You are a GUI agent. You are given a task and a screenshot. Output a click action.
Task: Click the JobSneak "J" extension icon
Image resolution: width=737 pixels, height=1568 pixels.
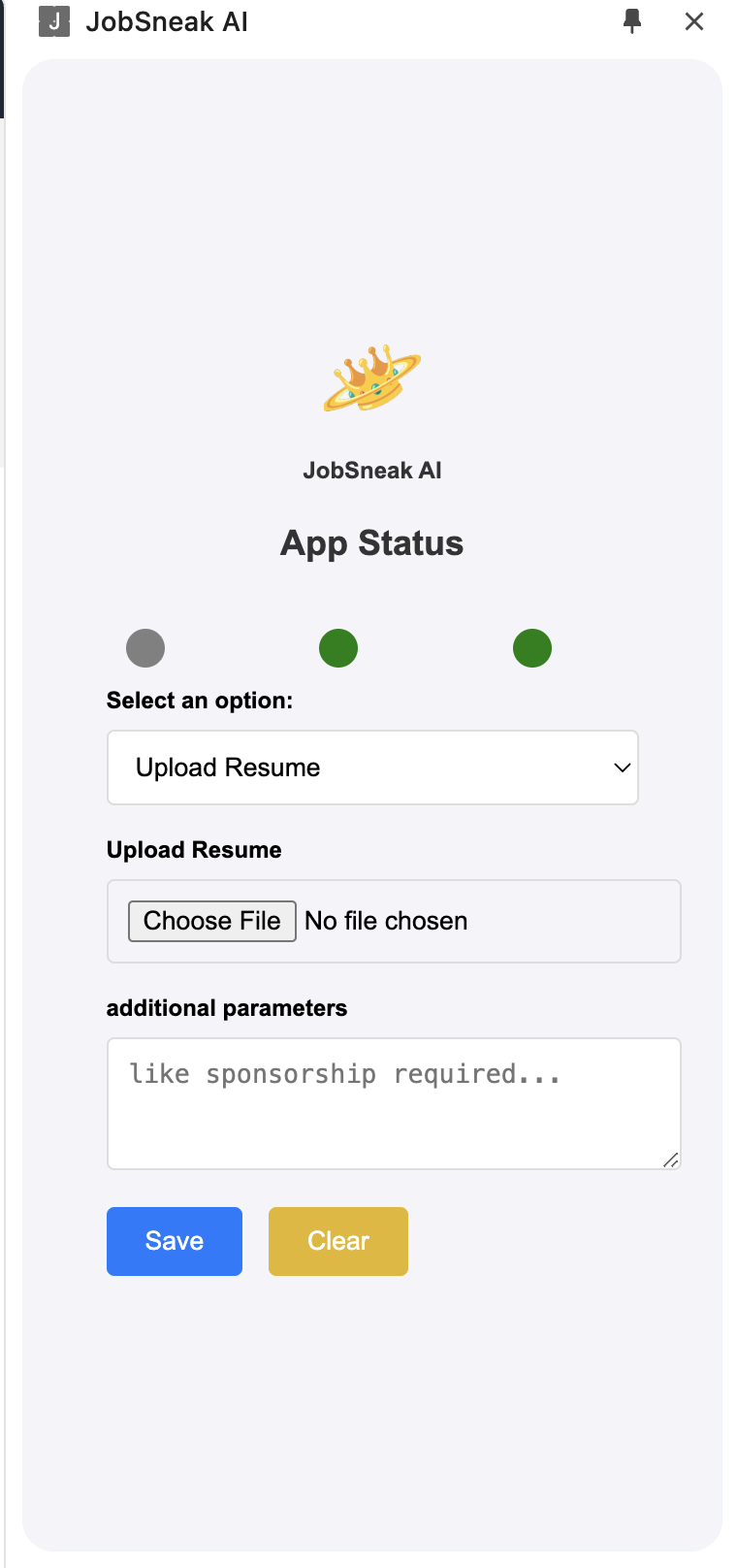pos(53,21)
